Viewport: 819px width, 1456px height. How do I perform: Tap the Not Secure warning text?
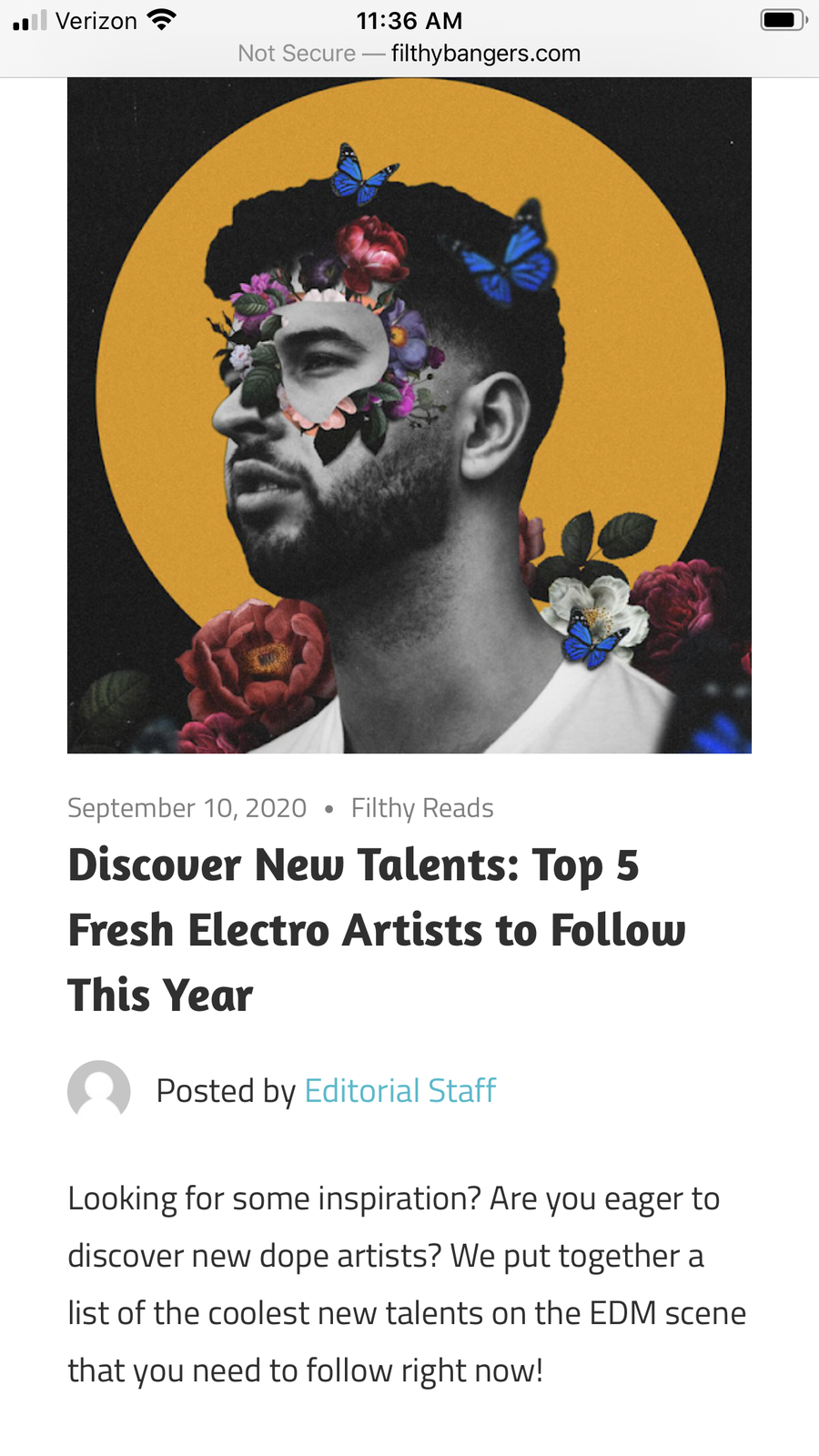pos(297,54)
